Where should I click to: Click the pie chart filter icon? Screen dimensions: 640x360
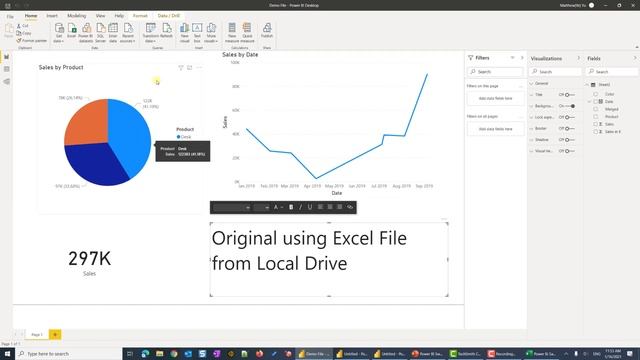click(x=181, y=68)
